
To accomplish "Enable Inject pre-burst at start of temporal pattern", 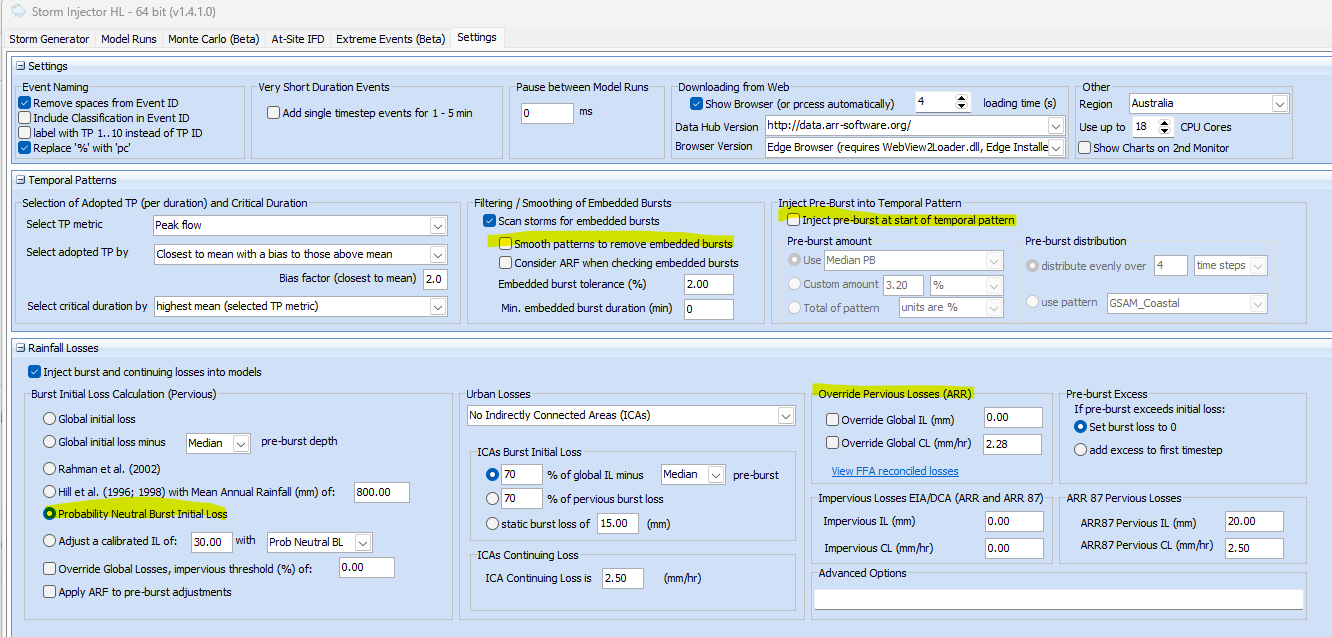I will 794,220.
